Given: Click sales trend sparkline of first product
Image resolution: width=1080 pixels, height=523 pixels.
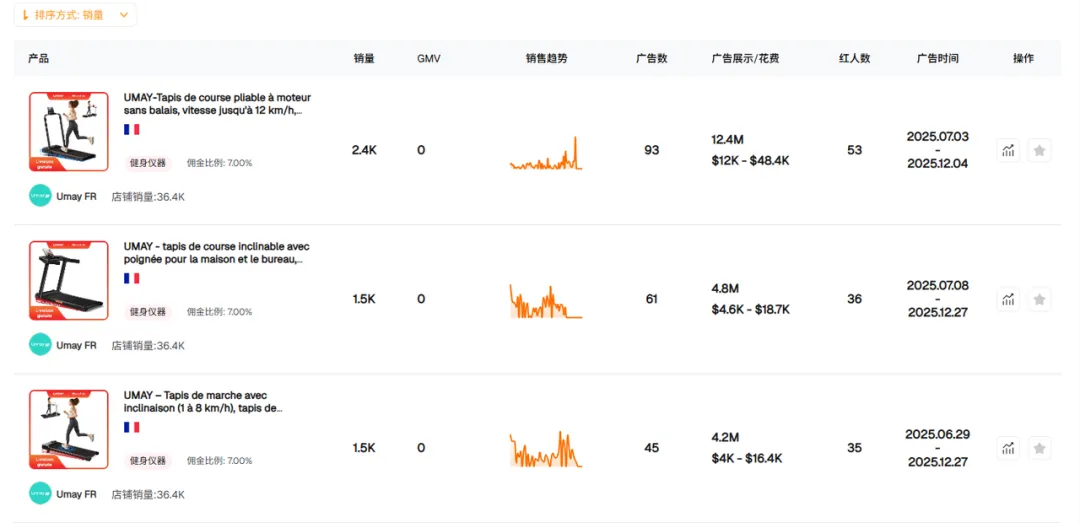Looking at the screenshot, I should (x=545, y=153).
